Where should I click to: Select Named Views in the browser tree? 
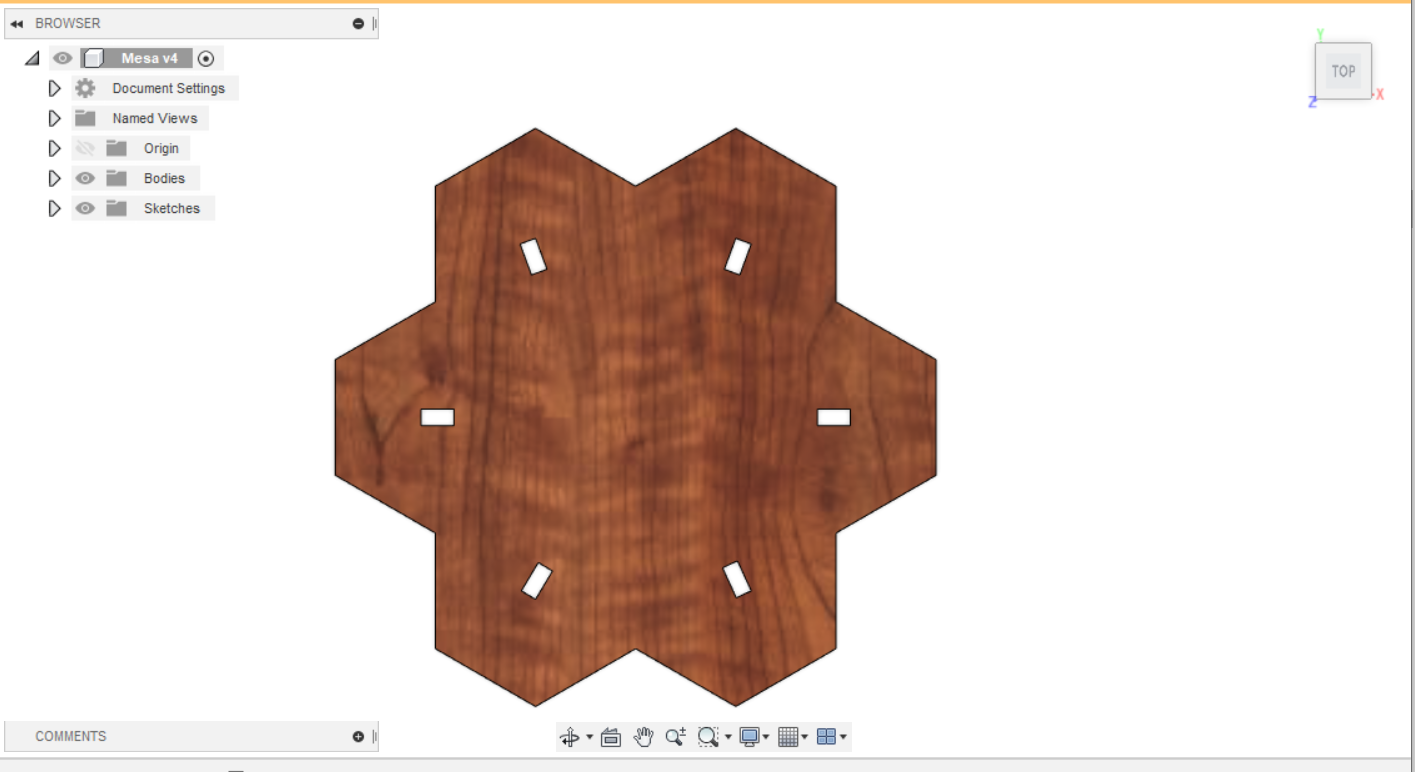tap(155, 118)
